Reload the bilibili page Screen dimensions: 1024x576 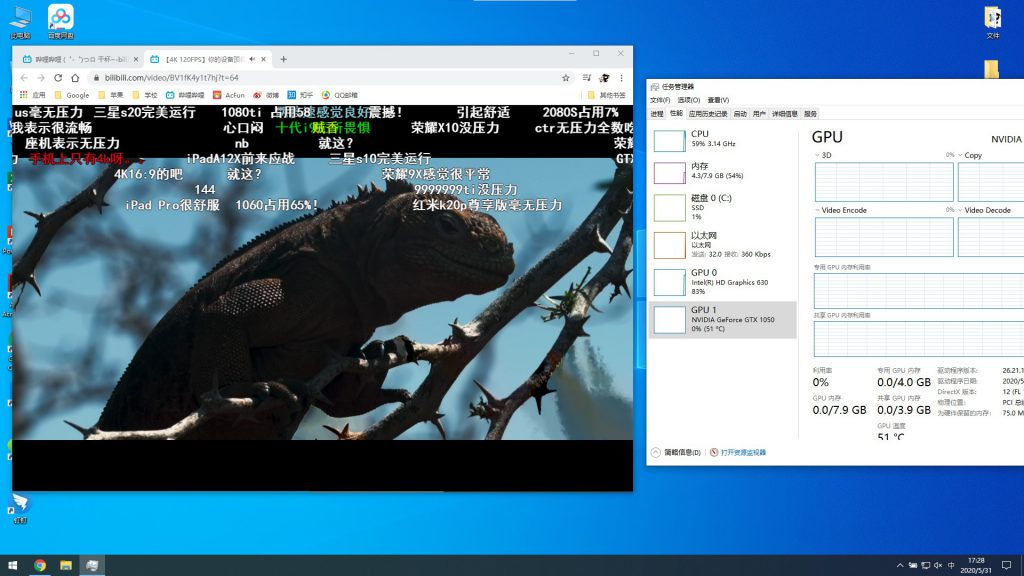57,78
